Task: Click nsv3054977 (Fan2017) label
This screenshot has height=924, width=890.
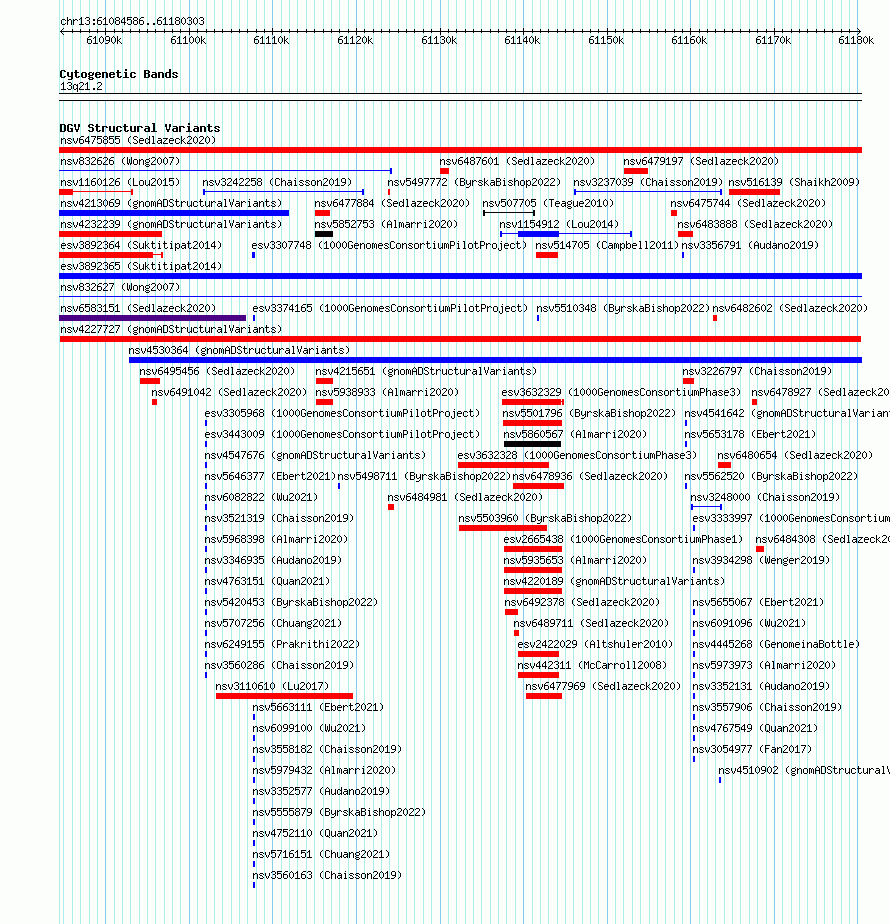Action: pos(751,750)
